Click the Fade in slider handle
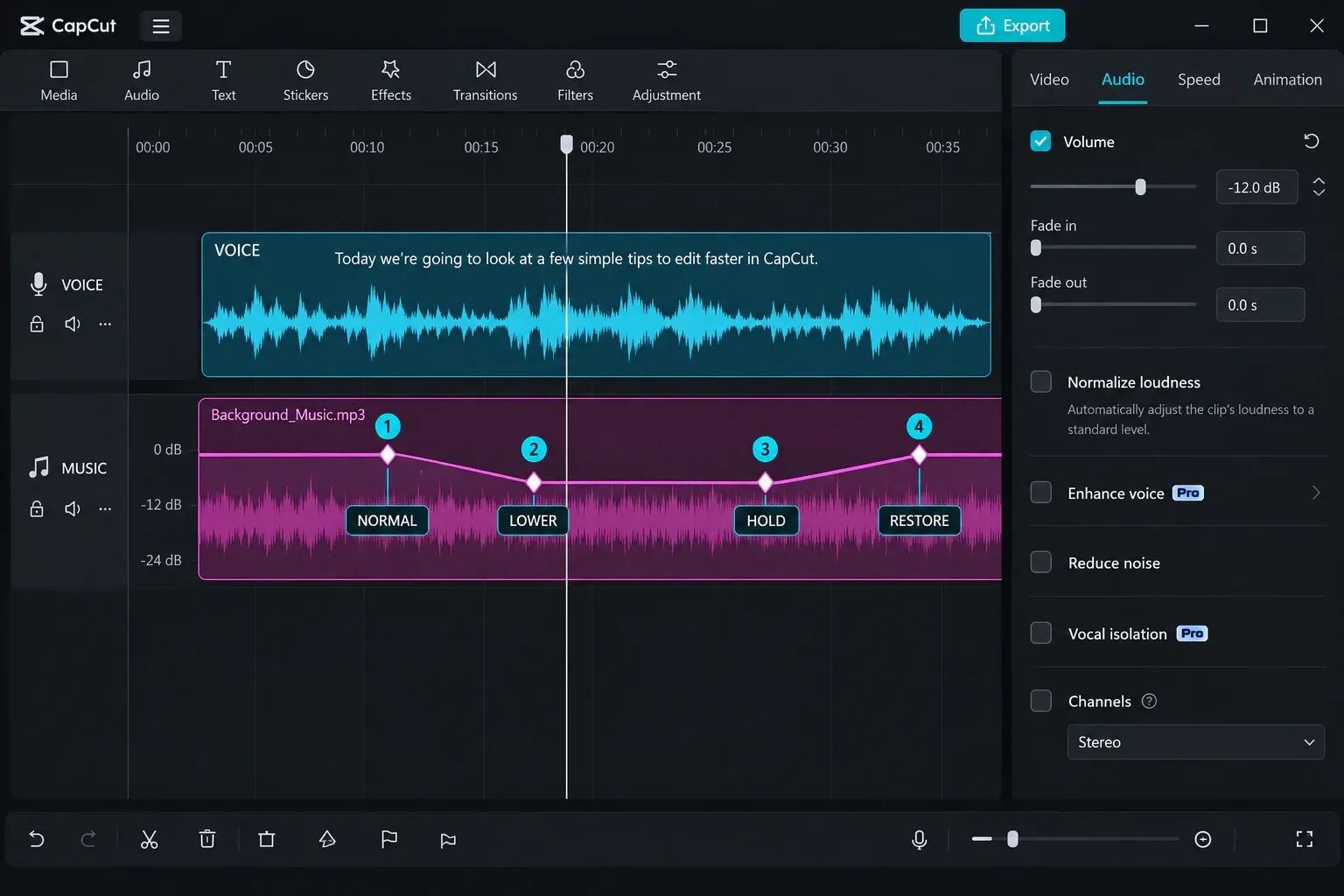1344x896 pixels. (1036, 248)
